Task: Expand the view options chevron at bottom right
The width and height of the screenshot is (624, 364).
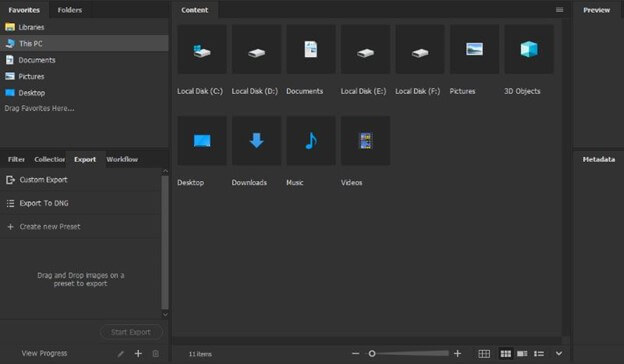Action: 559,353
